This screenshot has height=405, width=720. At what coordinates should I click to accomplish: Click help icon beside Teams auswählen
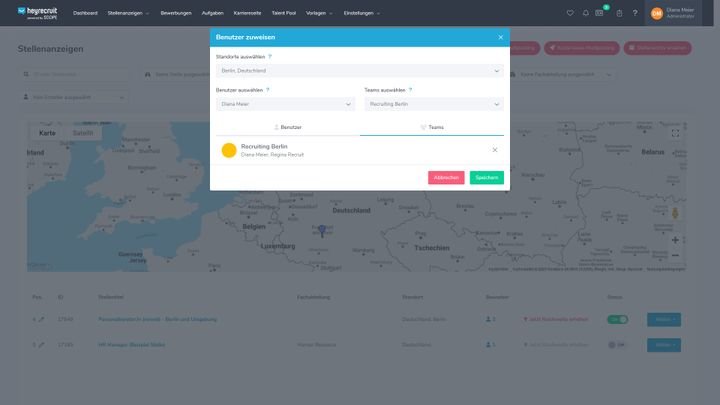[410, 90]
